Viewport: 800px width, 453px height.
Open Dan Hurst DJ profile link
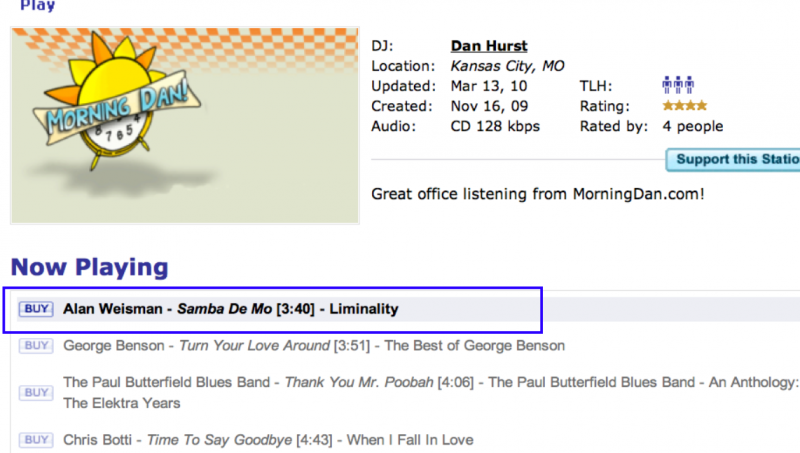[489, 46]
